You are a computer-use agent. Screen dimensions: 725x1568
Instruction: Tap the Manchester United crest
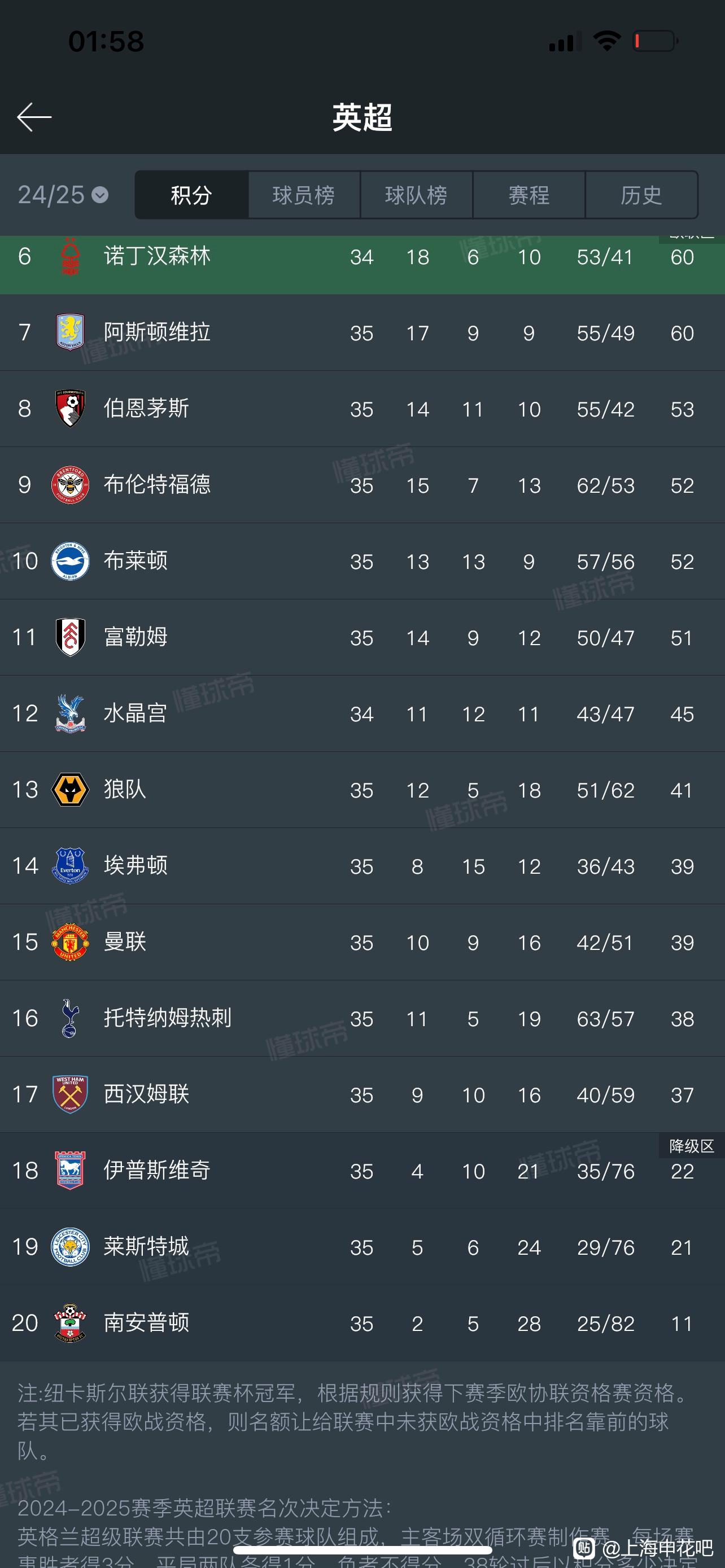coord(70,941)
